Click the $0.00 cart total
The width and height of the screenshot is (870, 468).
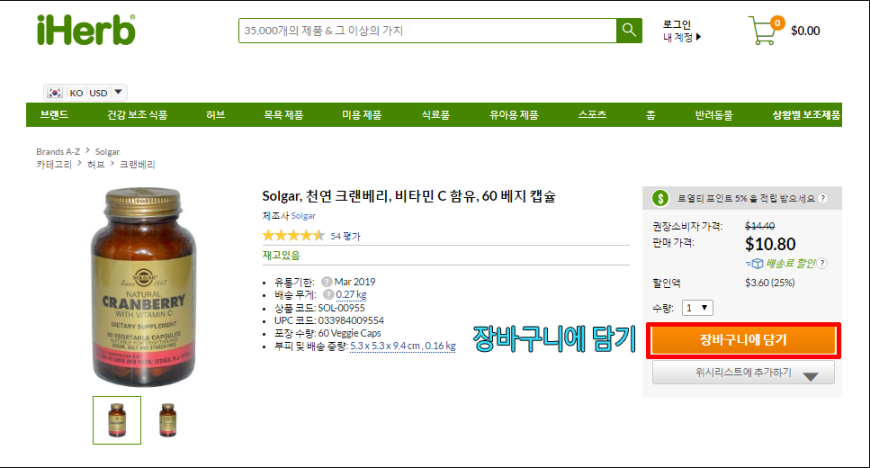click(806, 31)
